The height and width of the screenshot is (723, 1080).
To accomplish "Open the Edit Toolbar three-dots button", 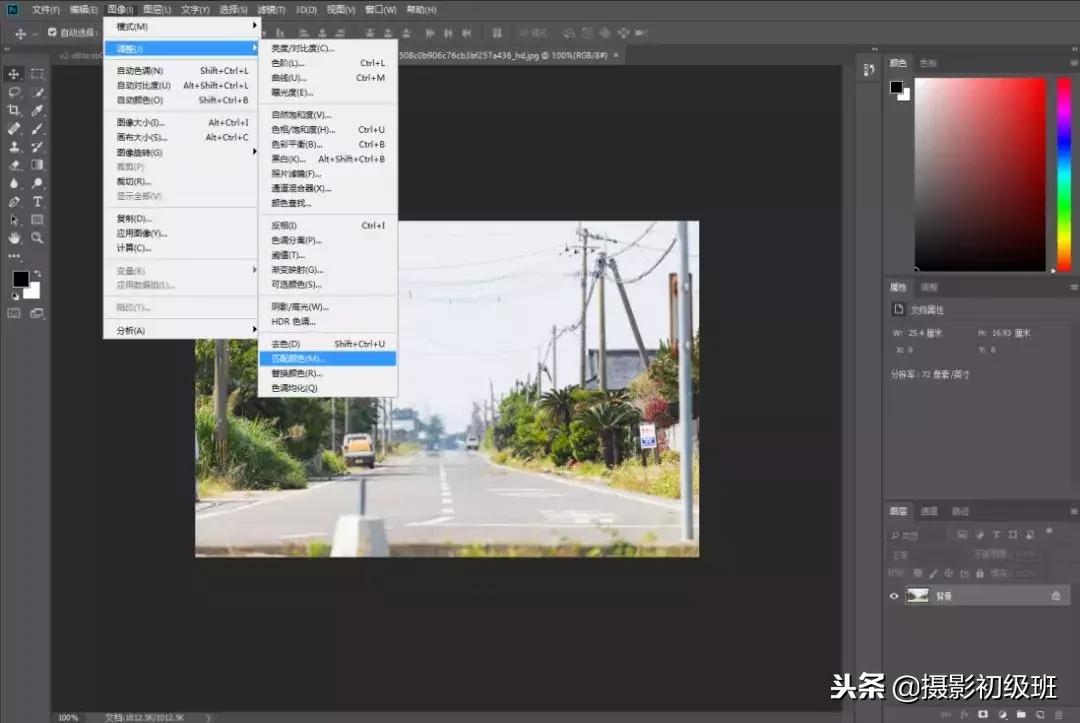I will pos(14,256).
